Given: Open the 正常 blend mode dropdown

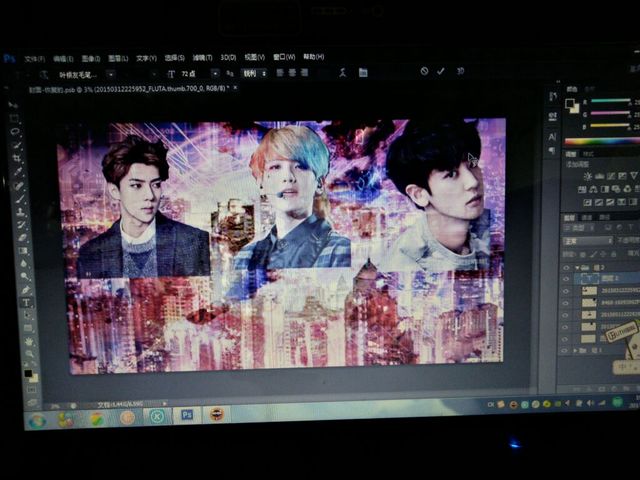Looking at the screenshot, I should coord(588,241).
